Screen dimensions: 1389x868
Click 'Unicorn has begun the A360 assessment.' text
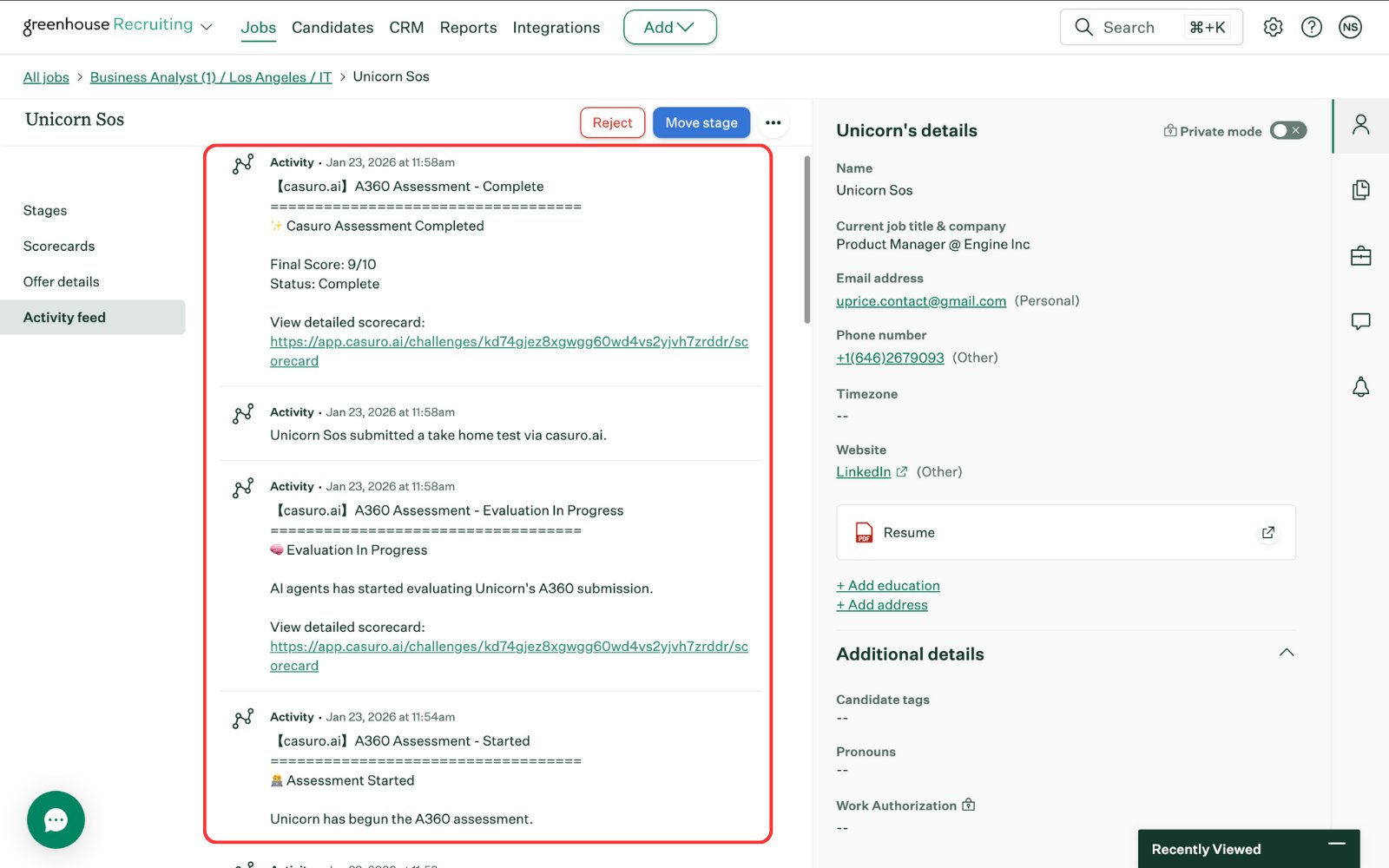click(x=401, y=819)
